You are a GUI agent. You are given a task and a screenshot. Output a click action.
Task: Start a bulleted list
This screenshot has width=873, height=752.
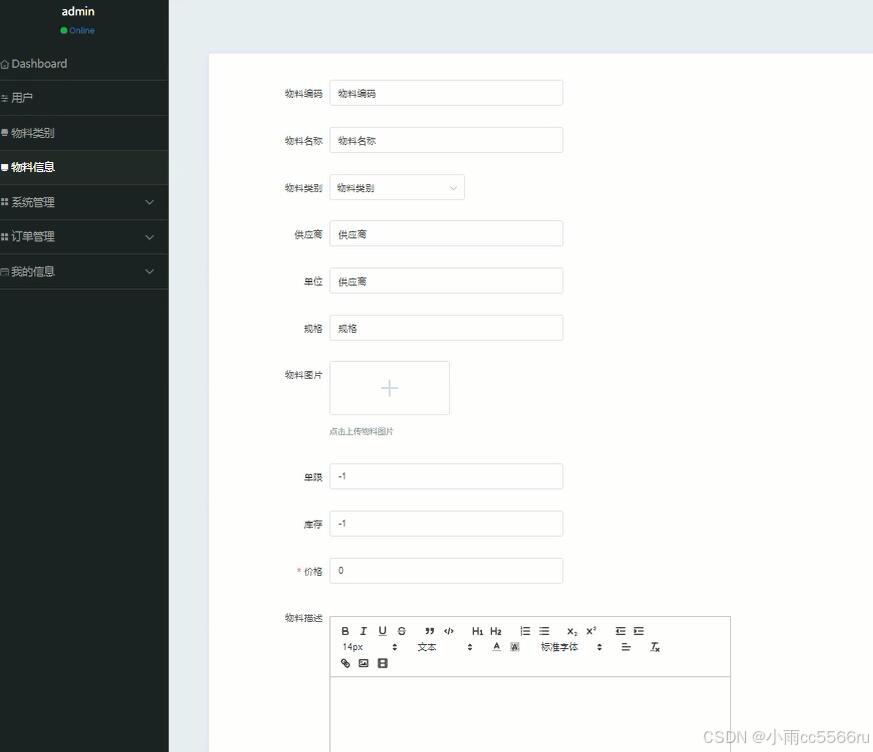pos(544,631)
